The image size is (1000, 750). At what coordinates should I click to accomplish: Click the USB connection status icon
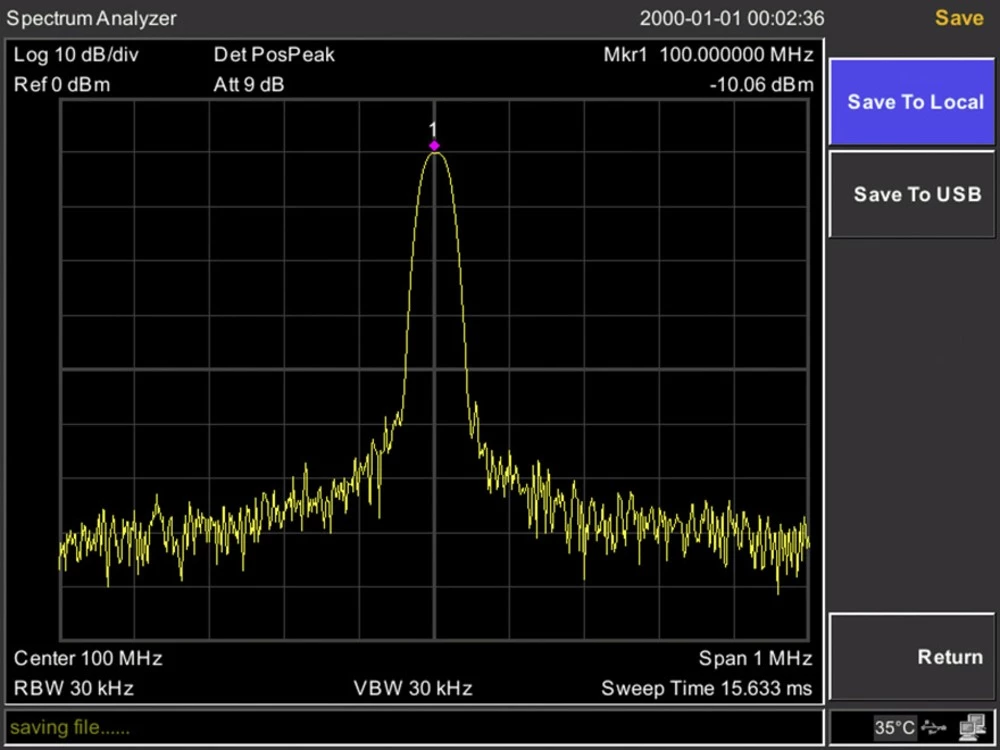(933, 727)
